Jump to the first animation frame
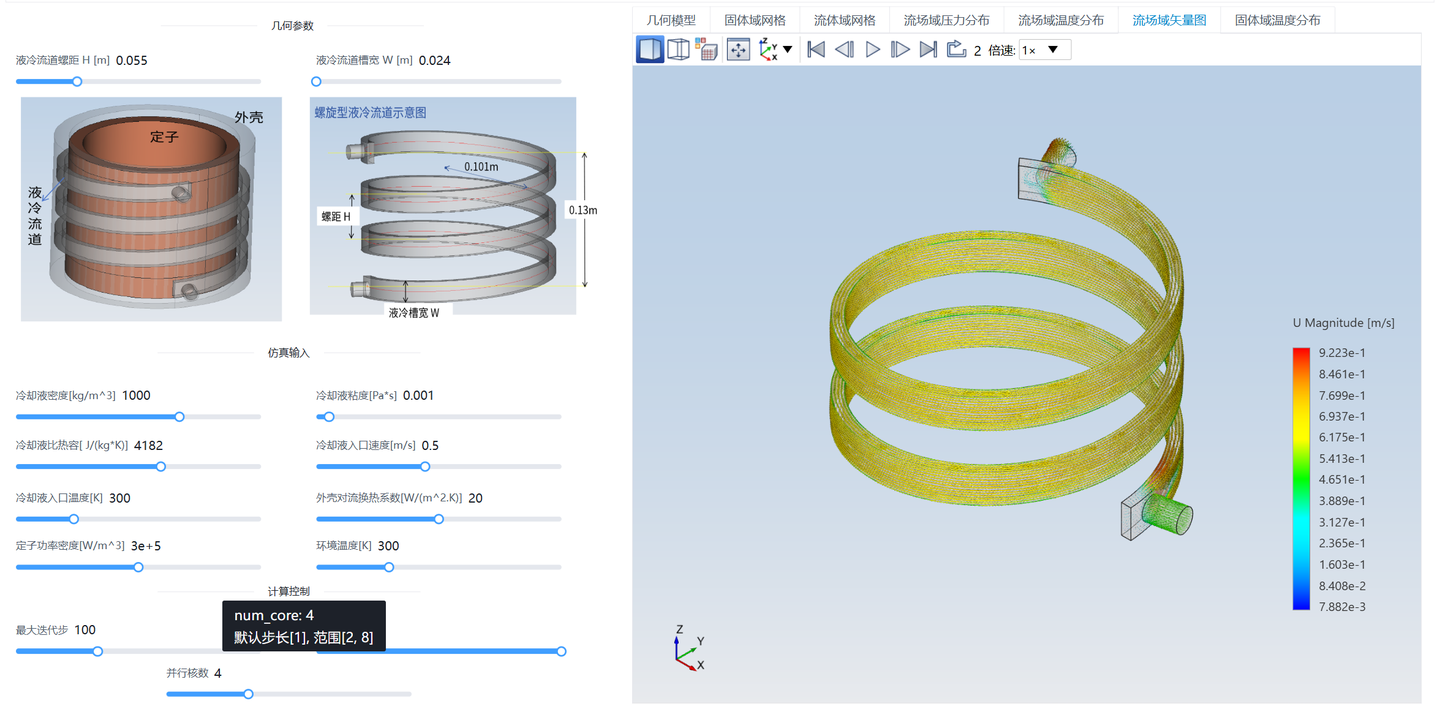Image resolution: width=1440 pixels, height=712 pixels. coord(816,49)
